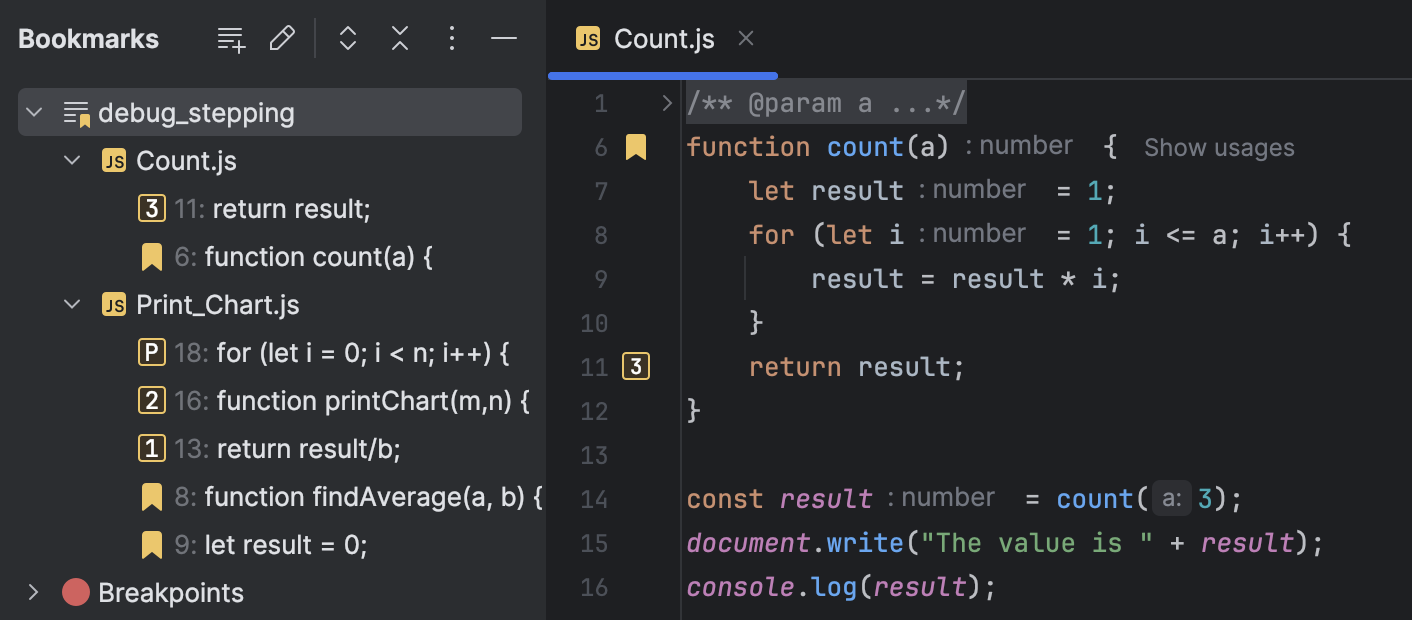Open the Bookmarks options kebab menu

point(452,38)
